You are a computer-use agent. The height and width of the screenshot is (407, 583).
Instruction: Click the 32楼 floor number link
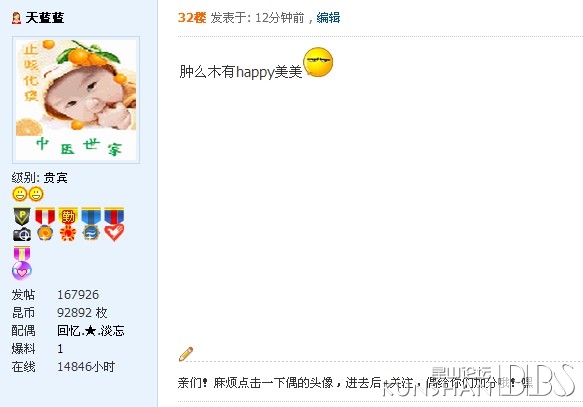(x=192, y=17)
